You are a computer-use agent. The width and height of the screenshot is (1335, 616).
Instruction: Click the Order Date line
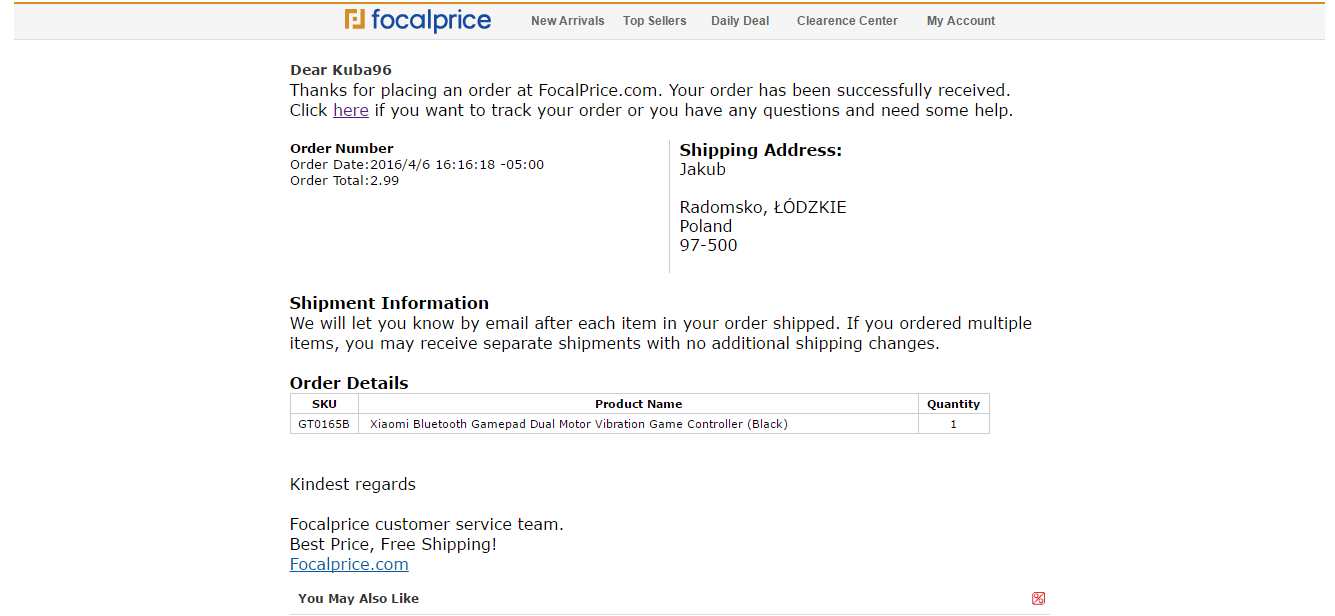[417, 165]
